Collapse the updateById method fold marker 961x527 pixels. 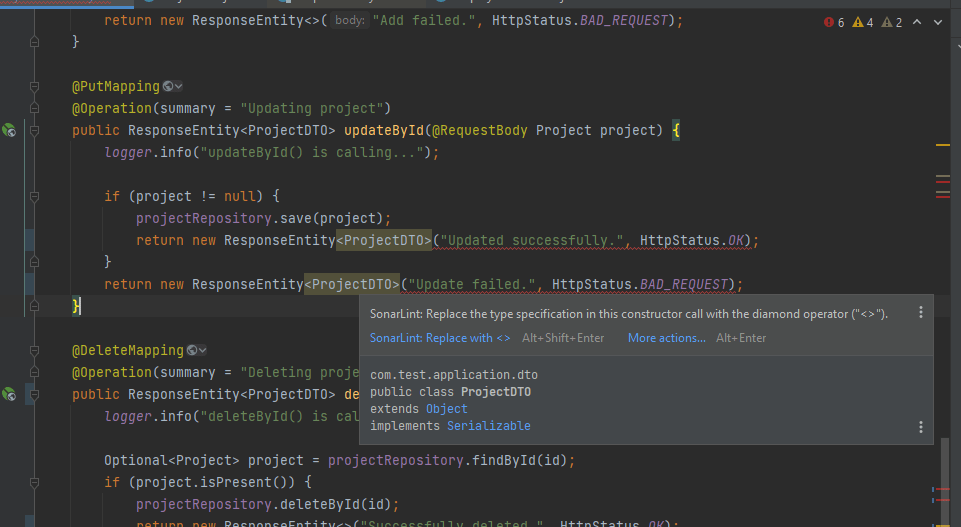tap(34, 131)
